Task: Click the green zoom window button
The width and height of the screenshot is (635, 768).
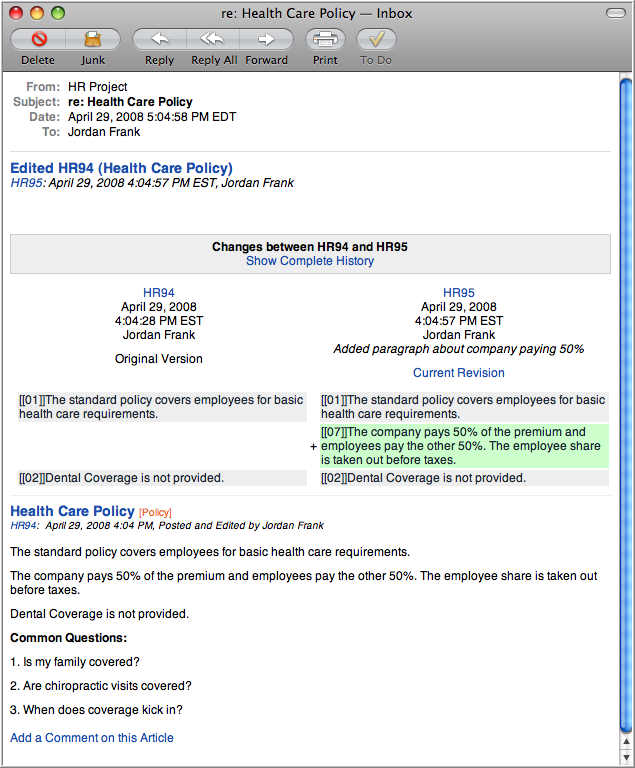Action: point(58,13)
